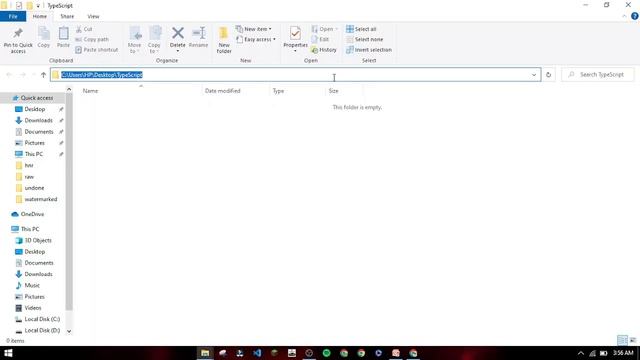Click navigation pane scroll up arrow

69,89
